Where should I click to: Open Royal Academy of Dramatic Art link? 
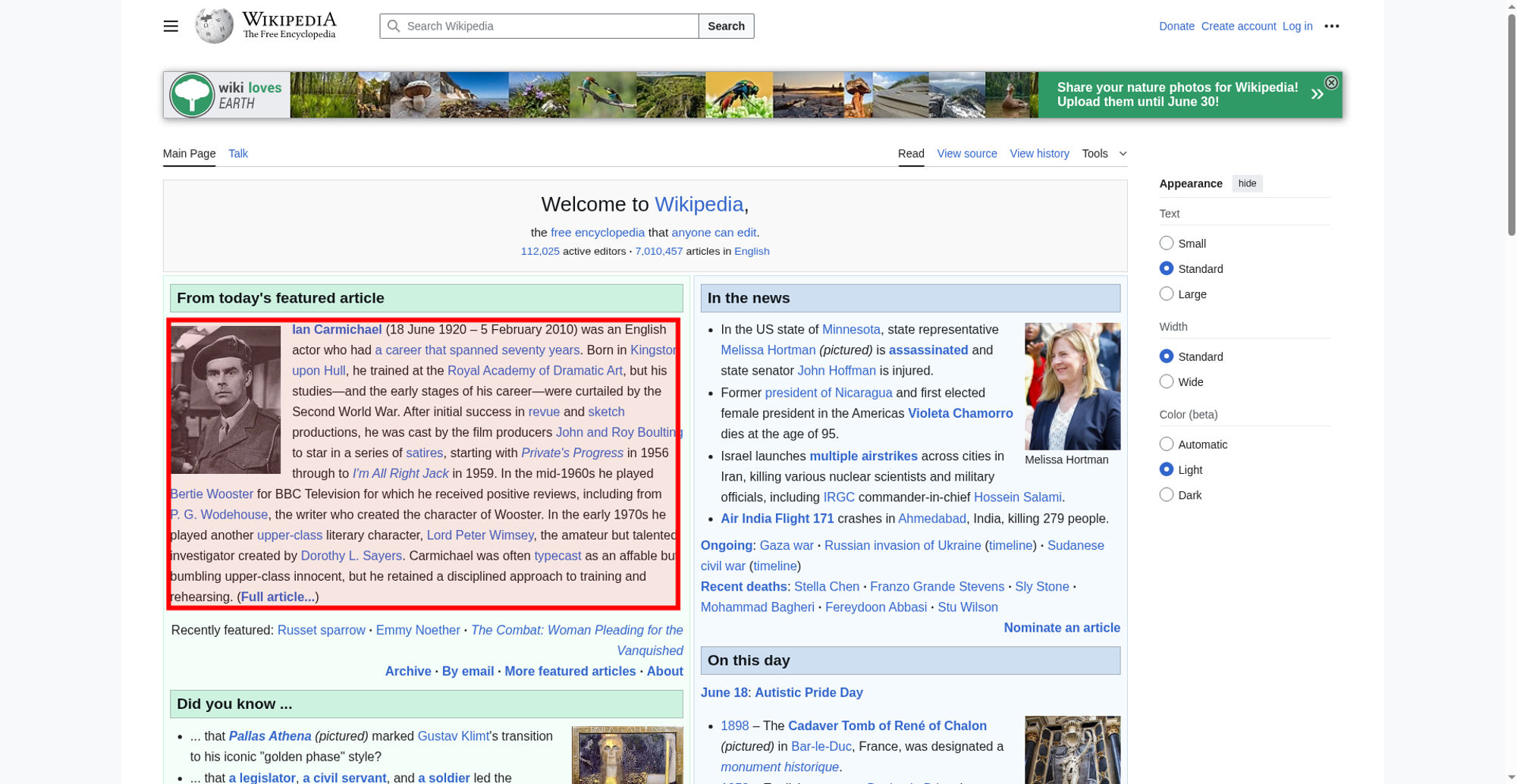coord(535,371)
